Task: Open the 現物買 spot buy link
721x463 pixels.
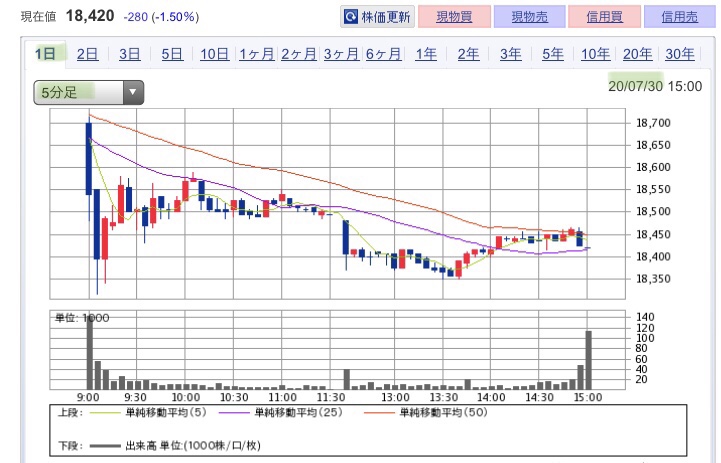Action: click(x=454, y=17)
